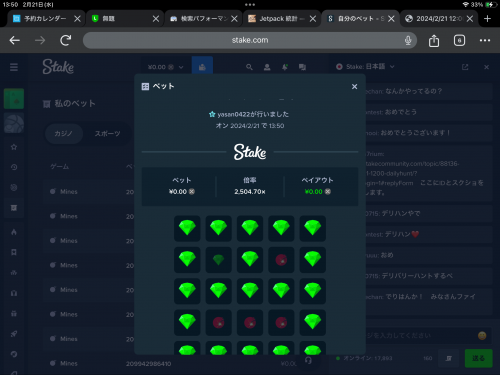Go back with the browser back arrow
This screenshot has width=500, height=375.
15,40
